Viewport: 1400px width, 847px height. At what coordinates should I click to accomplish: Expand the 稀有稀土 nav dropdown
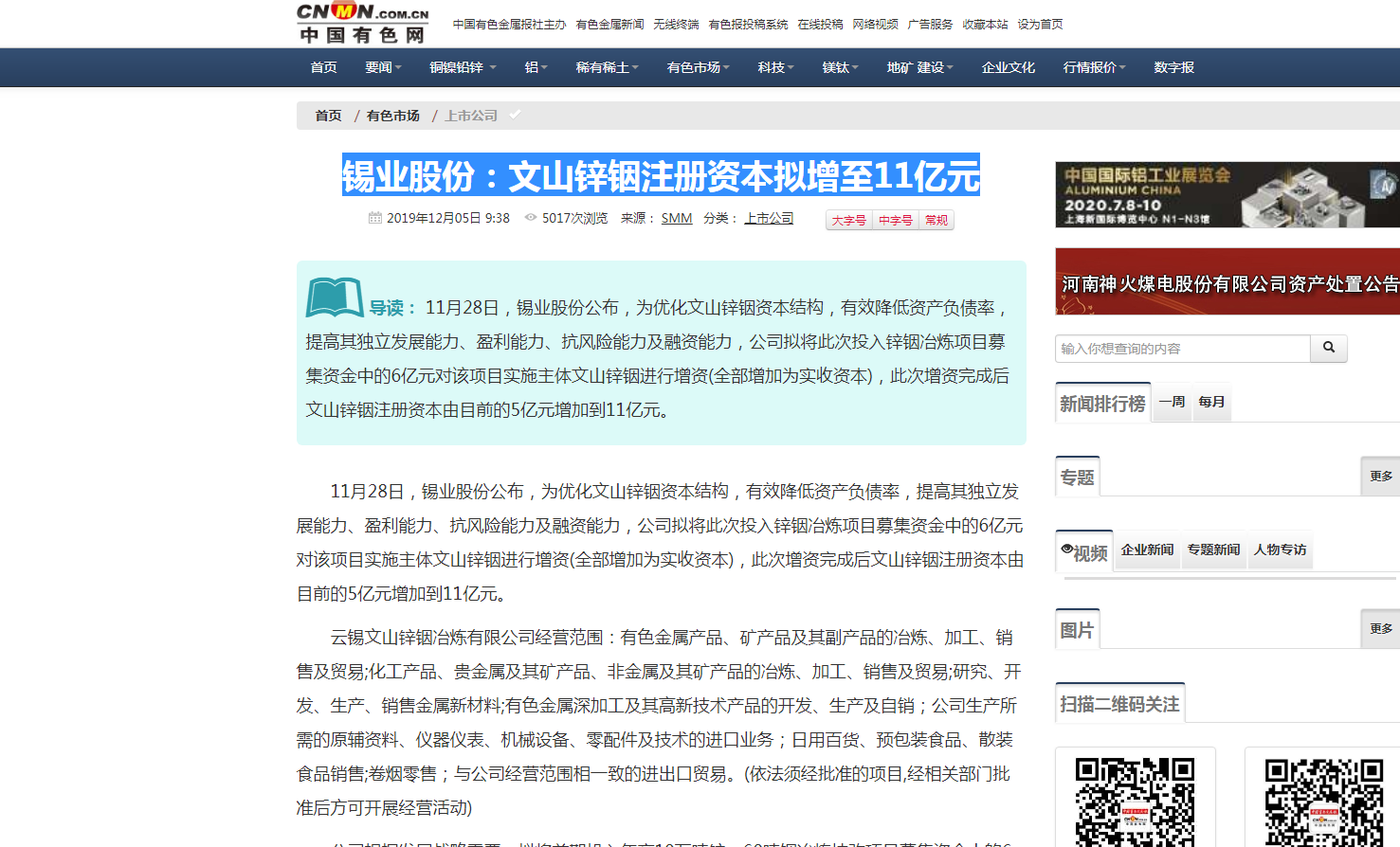pyautogui.click(x=607, y=67)
